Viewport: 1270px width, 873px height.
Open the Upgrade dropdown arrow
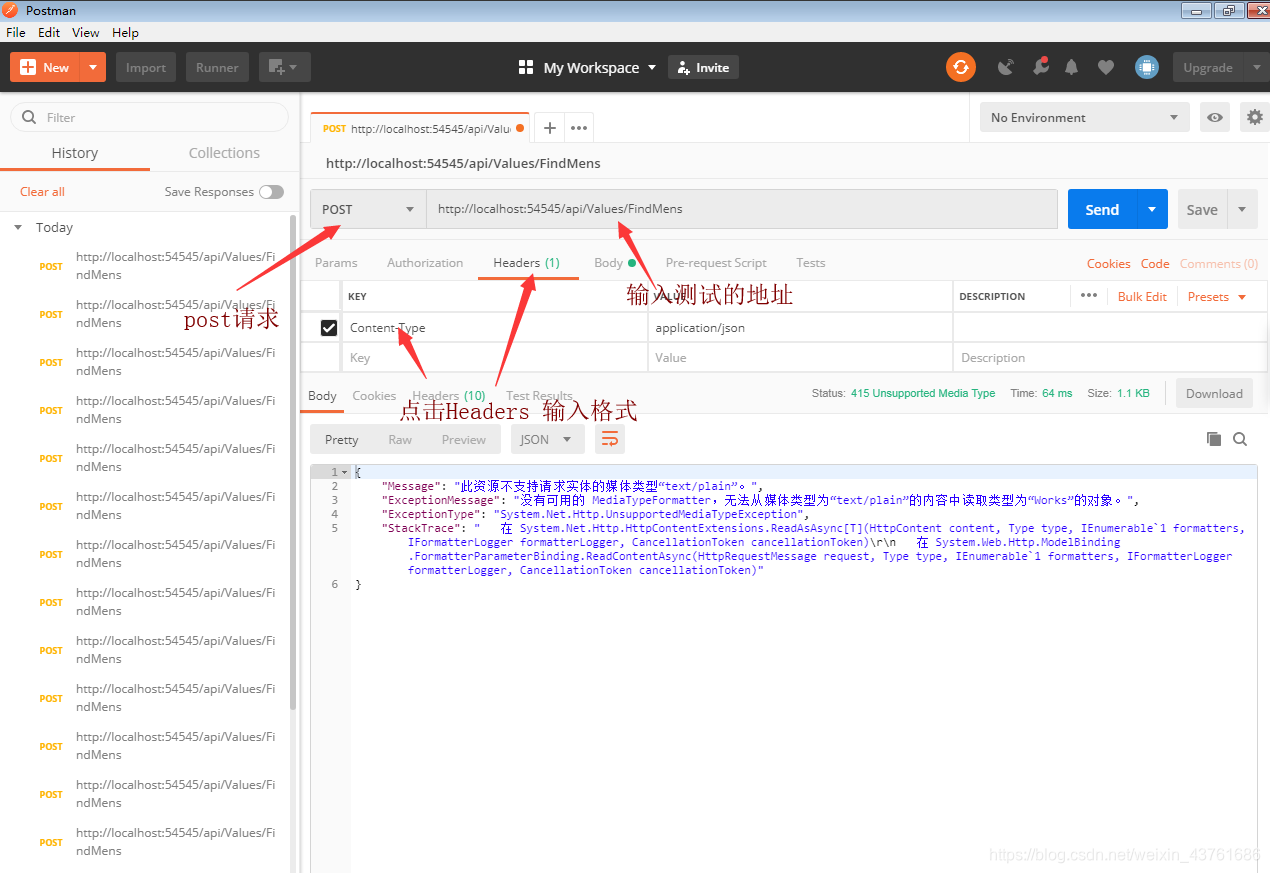(1256, 67)
